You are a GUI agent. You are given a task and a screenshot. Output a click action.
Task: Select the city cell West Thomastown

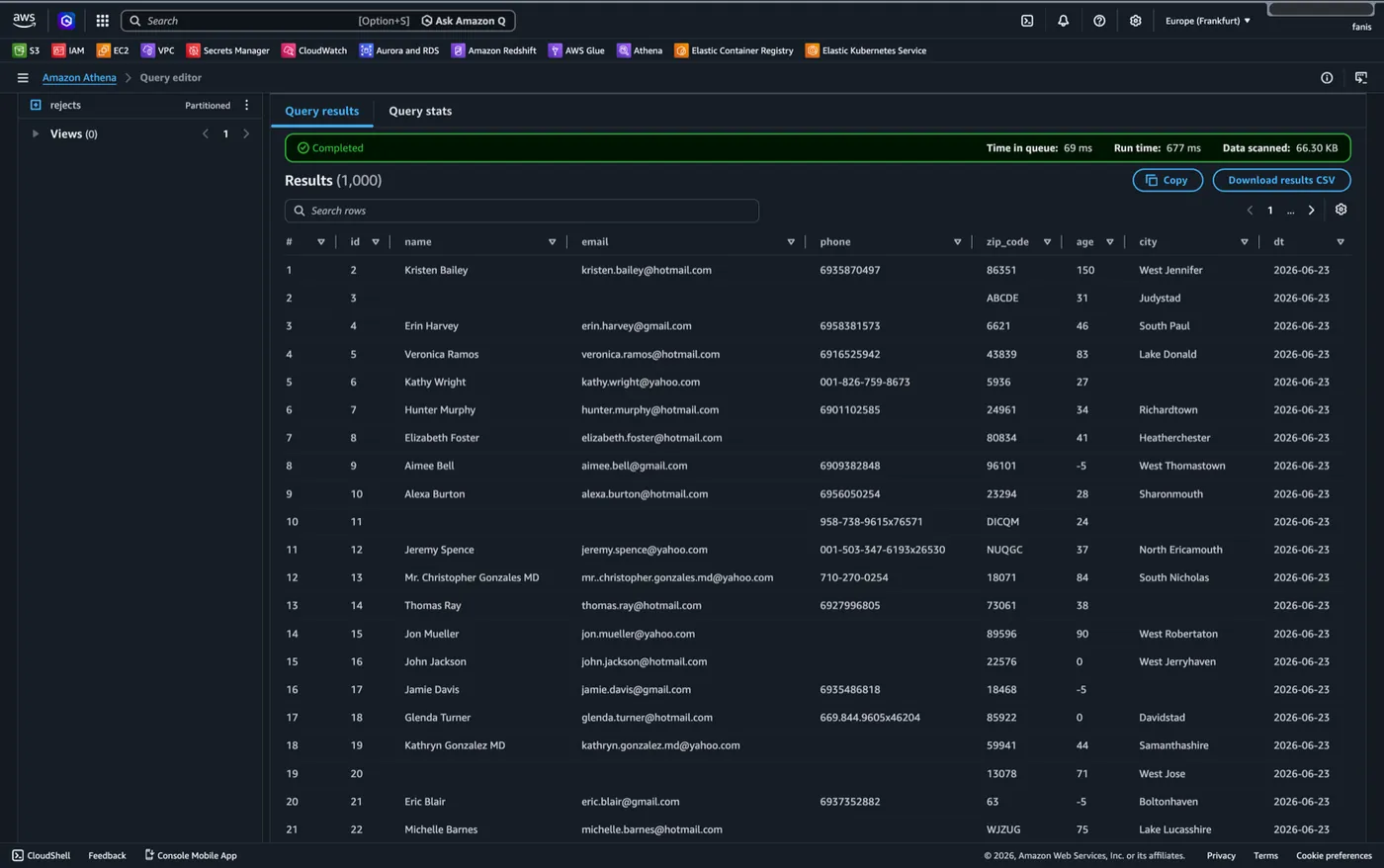pos(1182,466)
